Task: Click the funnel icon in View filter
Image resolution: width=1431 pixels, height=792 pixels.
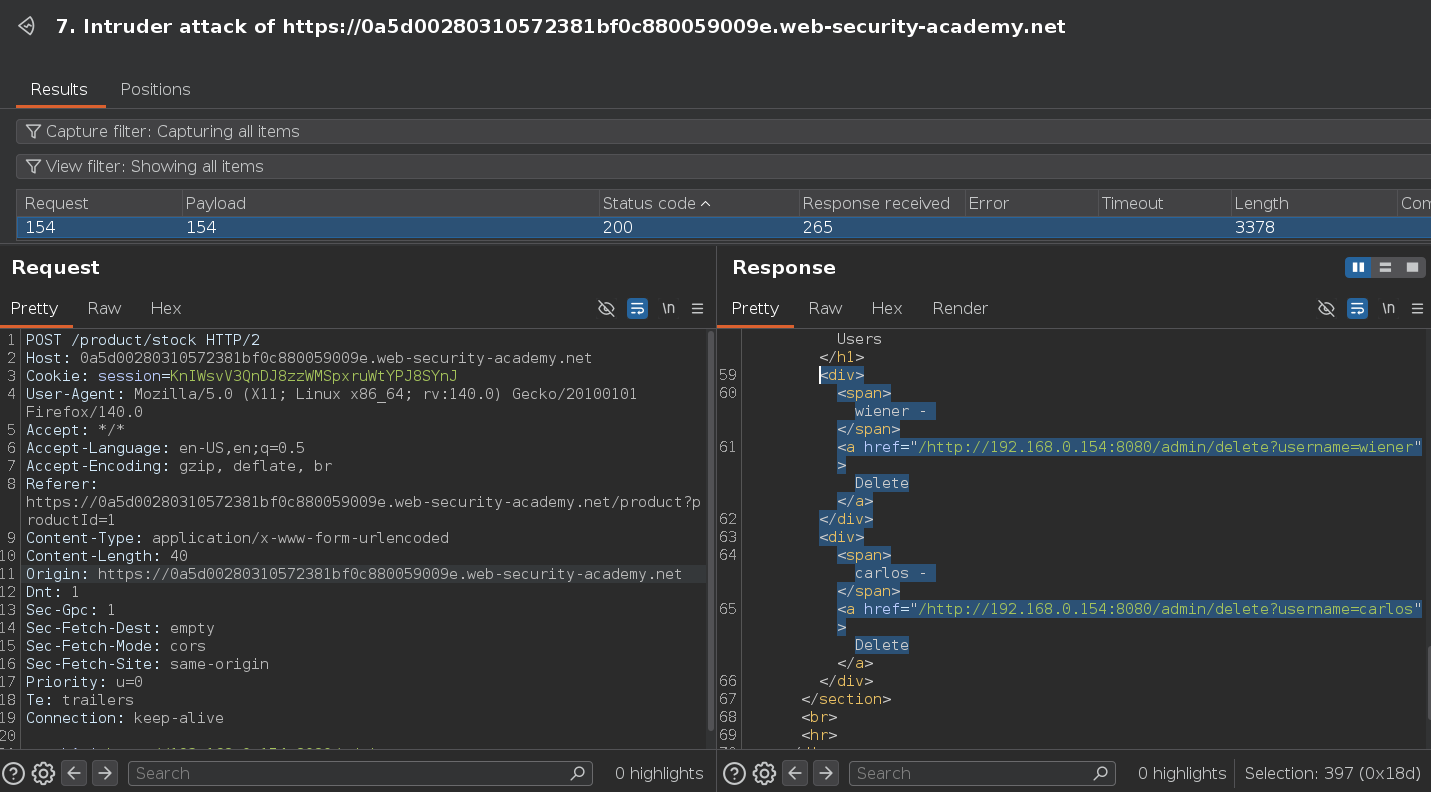Action: [x=33, y=166]
